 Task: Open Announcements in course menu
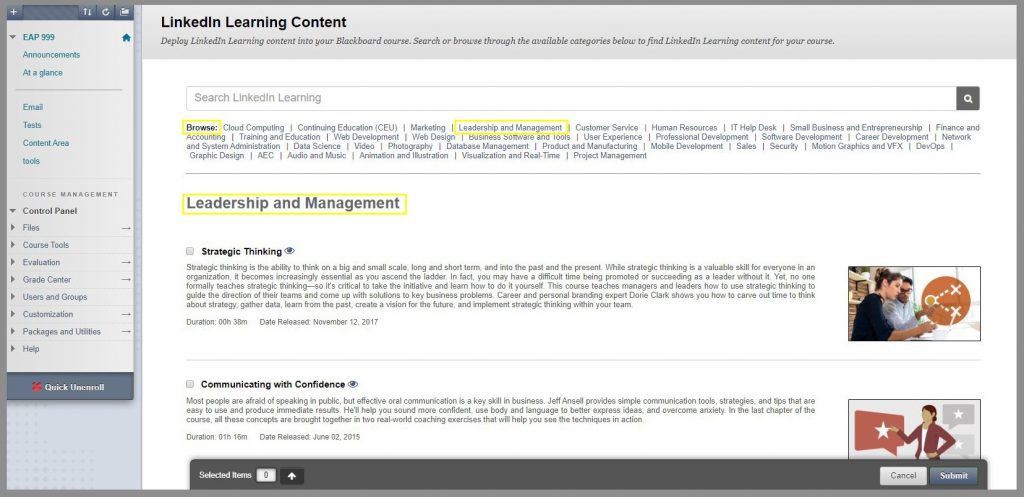51,55
